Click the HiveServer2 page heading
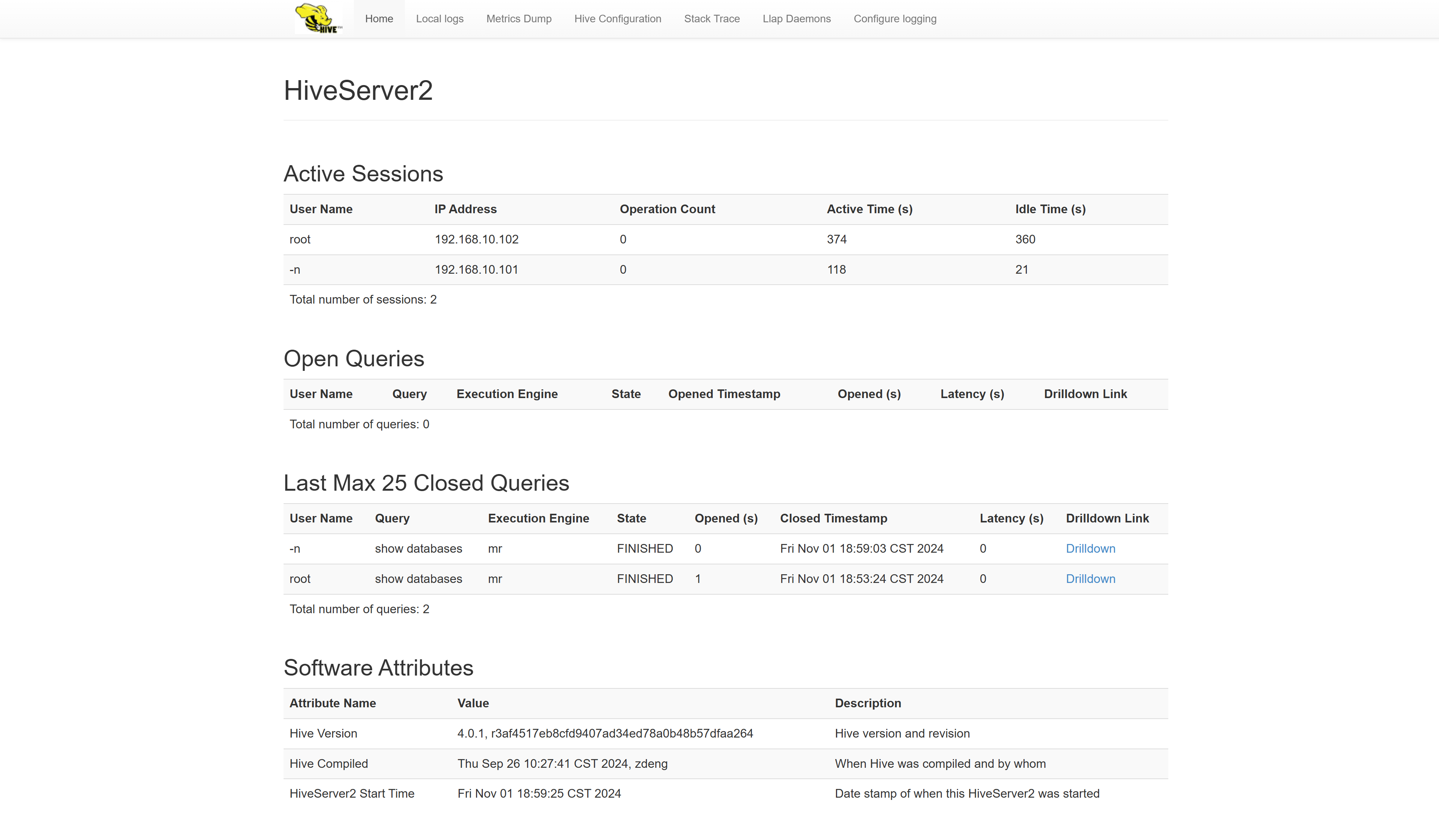 coord(358,91)
